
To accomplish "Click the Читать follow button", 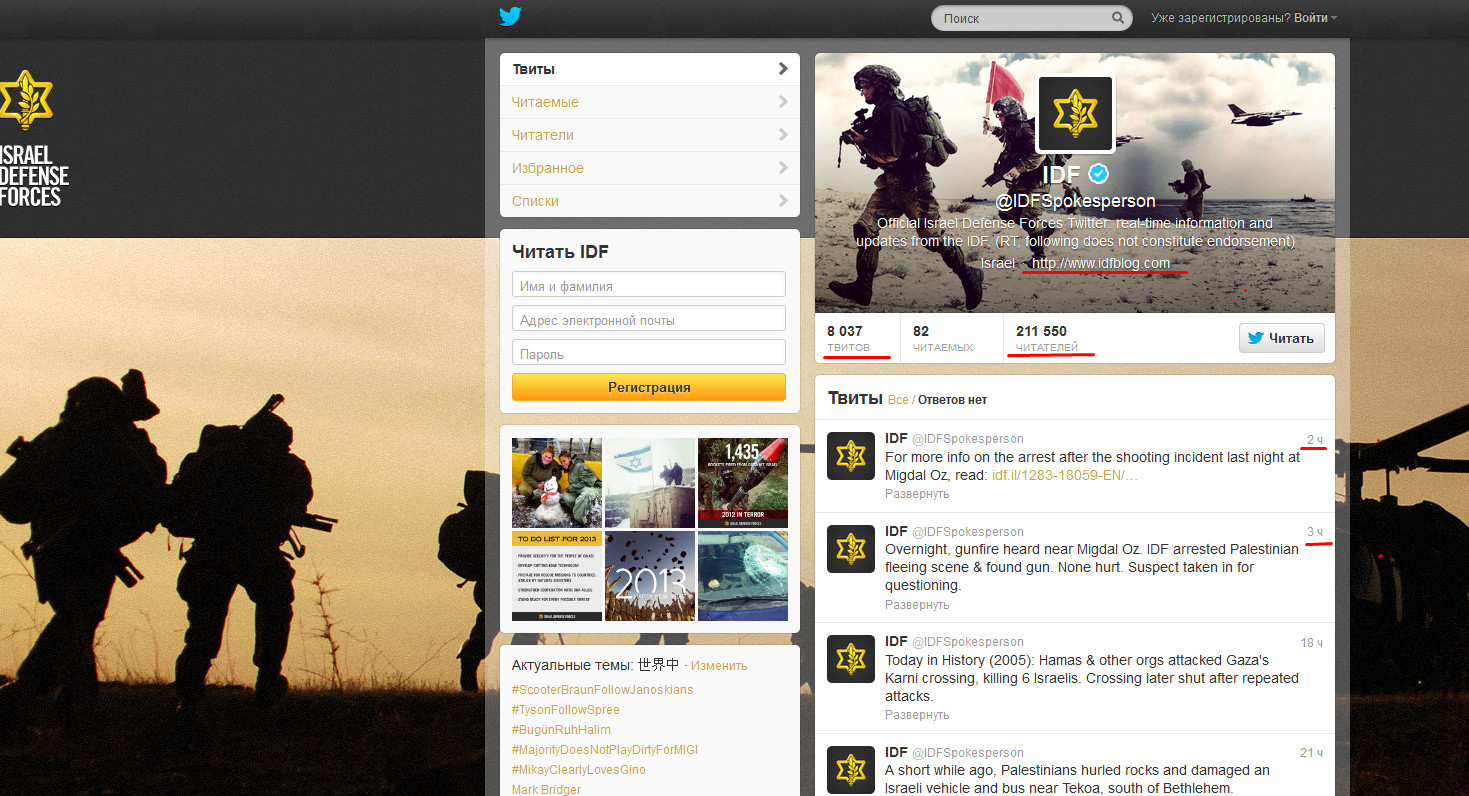I will click(x=1282, y=338).
